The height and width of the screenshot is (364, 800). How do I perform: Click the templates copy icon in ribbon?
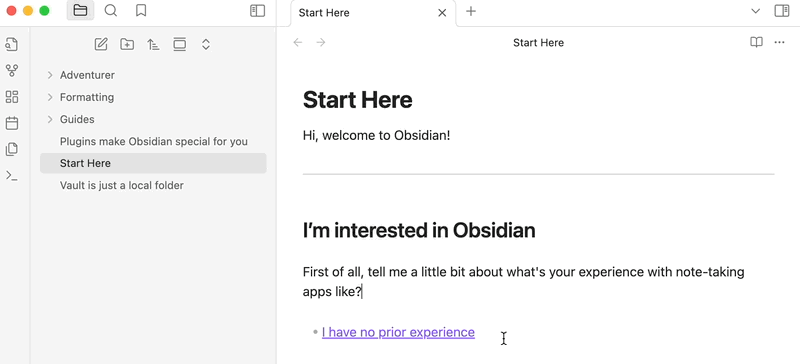pos(12,149)
